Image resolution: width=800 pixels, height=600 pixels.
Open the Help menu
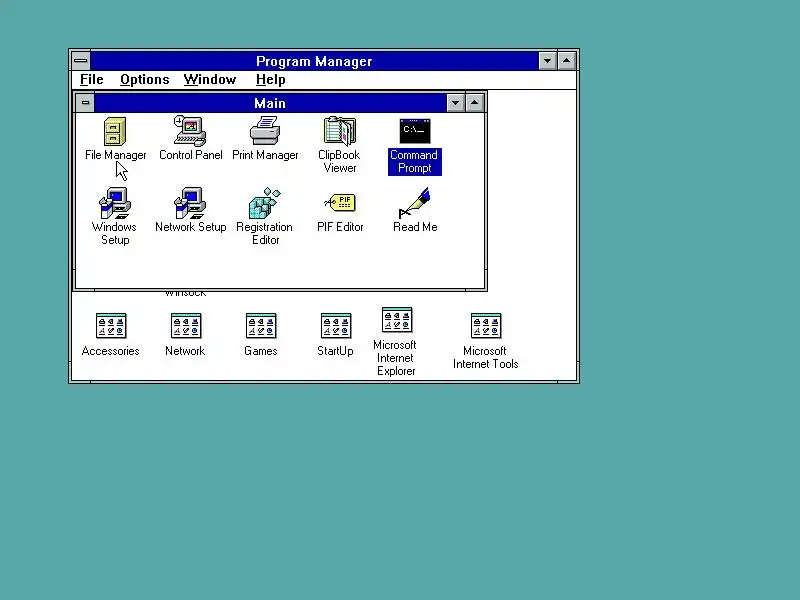(270, 80)
